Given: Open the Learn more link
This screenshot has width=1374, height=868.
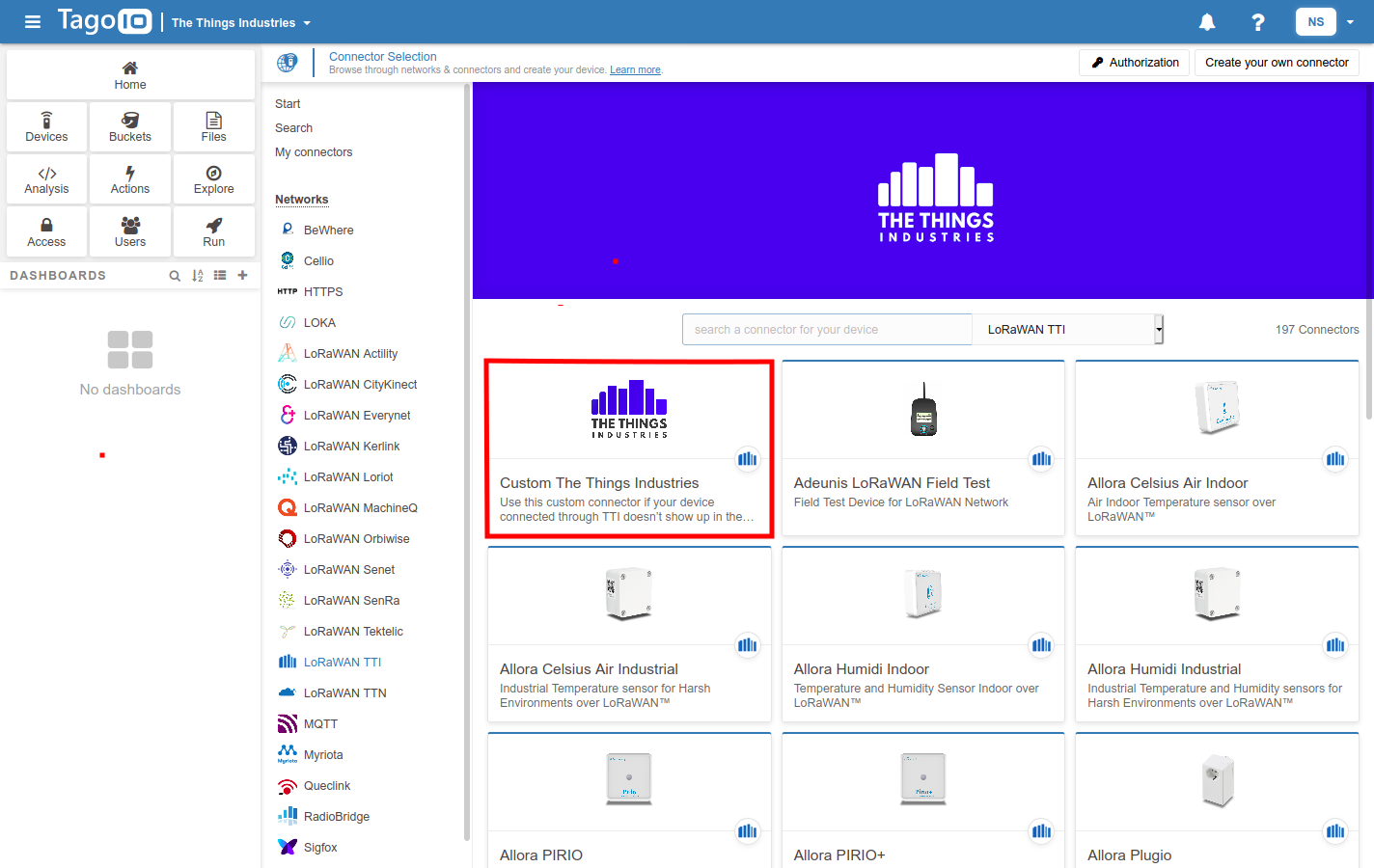Looking at the screenshot, I should (635, 68).
